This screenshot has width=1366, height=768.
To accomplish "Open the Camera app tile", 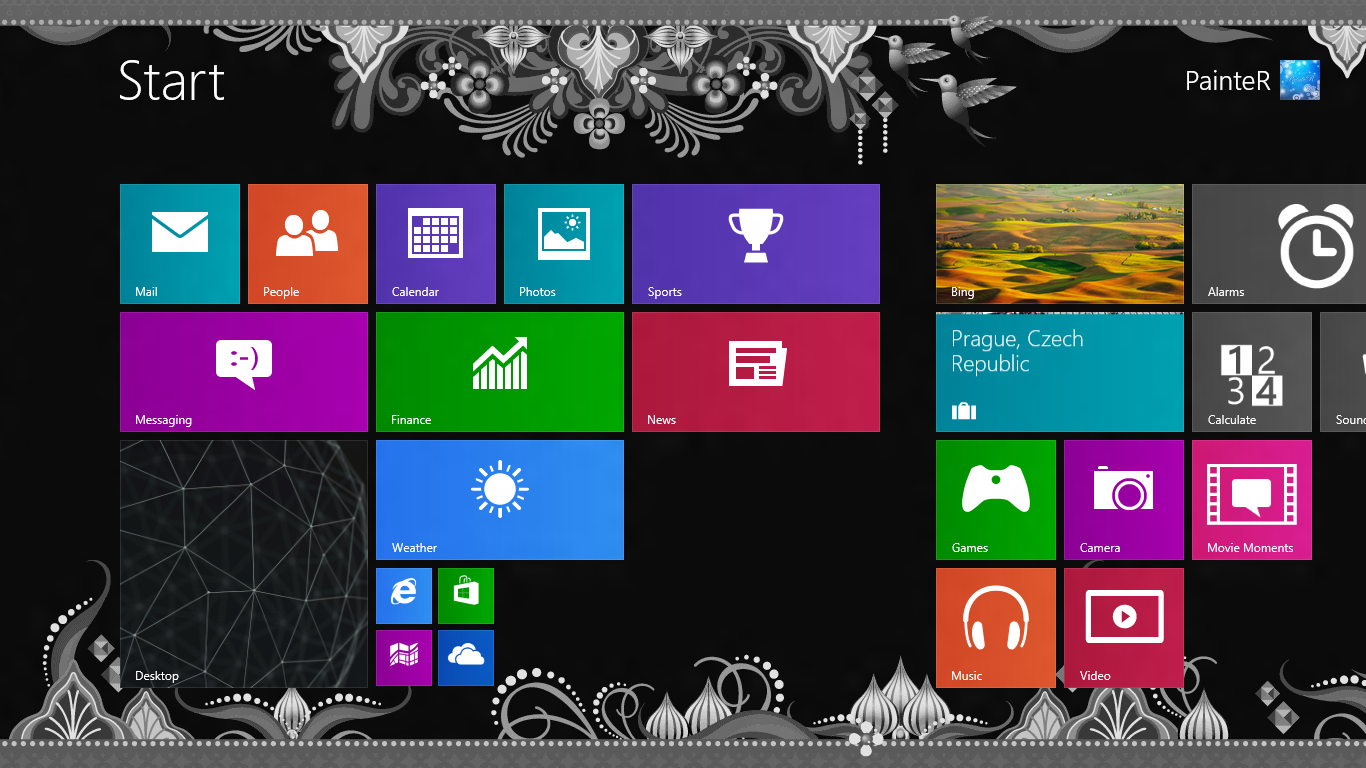I will point(1124,499).
